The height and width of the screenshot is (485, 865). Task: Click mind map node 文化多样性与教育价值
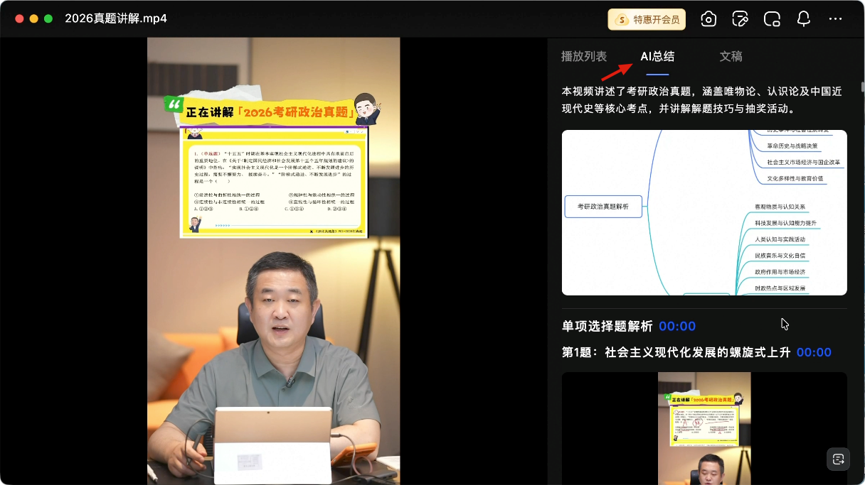pos(794,179)
